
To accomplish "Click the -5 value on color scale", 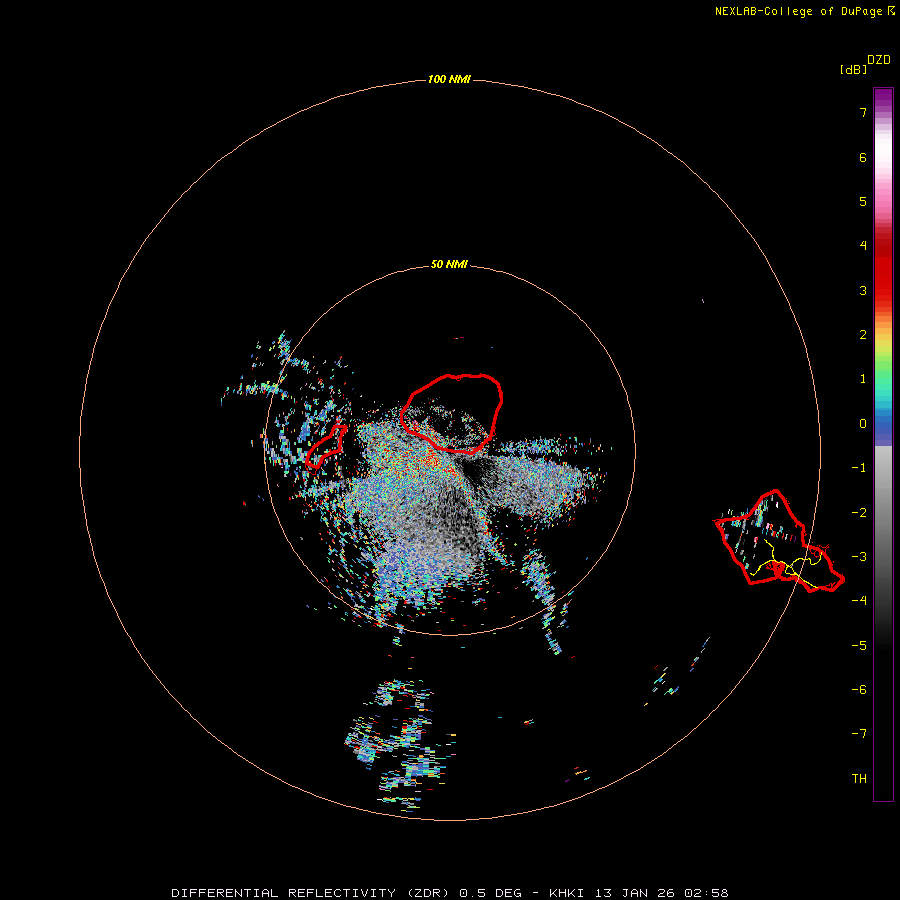I will (859, 646).
